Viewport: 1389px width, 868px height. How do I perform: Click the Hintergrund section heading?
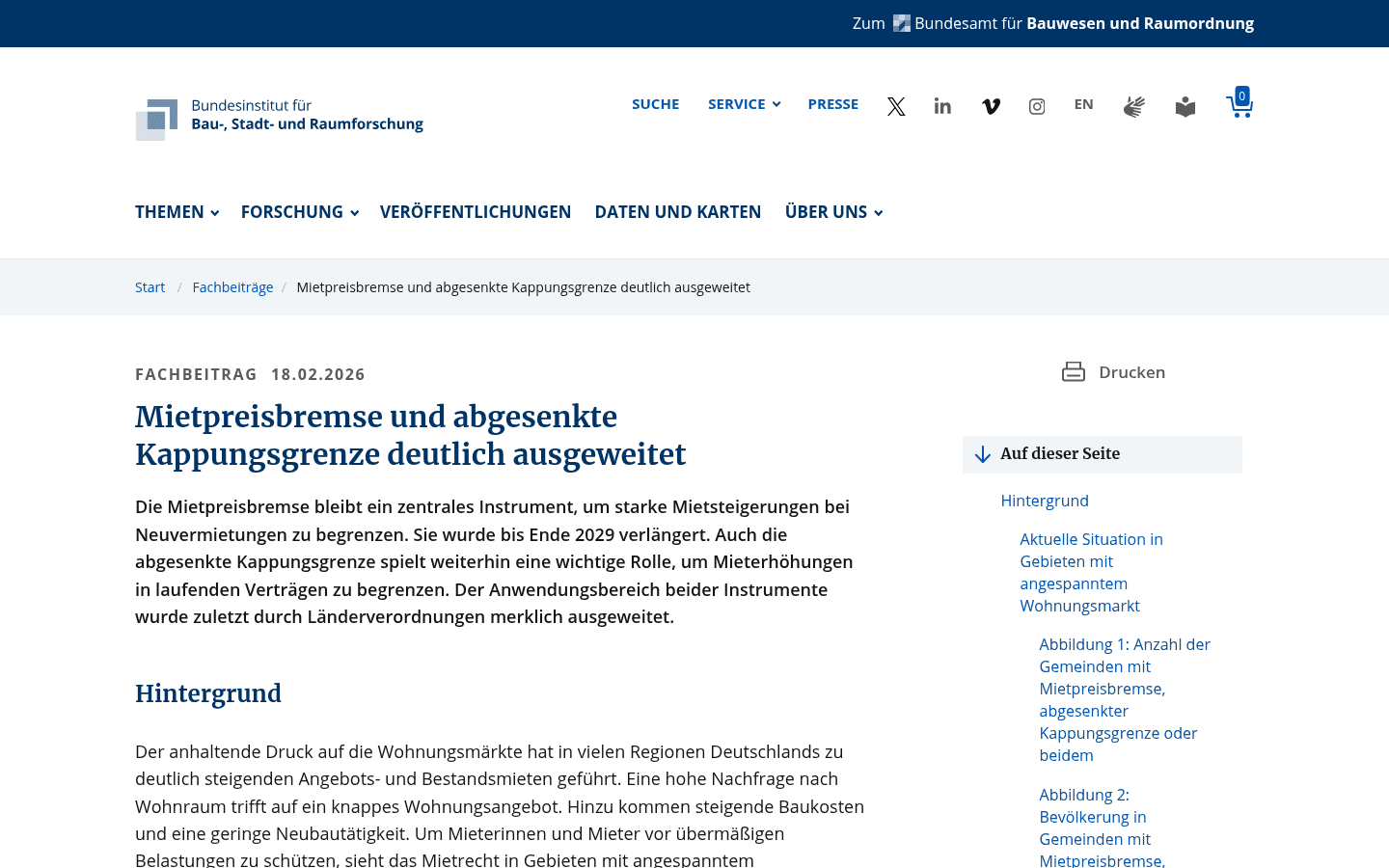click(x=208, y=693)
